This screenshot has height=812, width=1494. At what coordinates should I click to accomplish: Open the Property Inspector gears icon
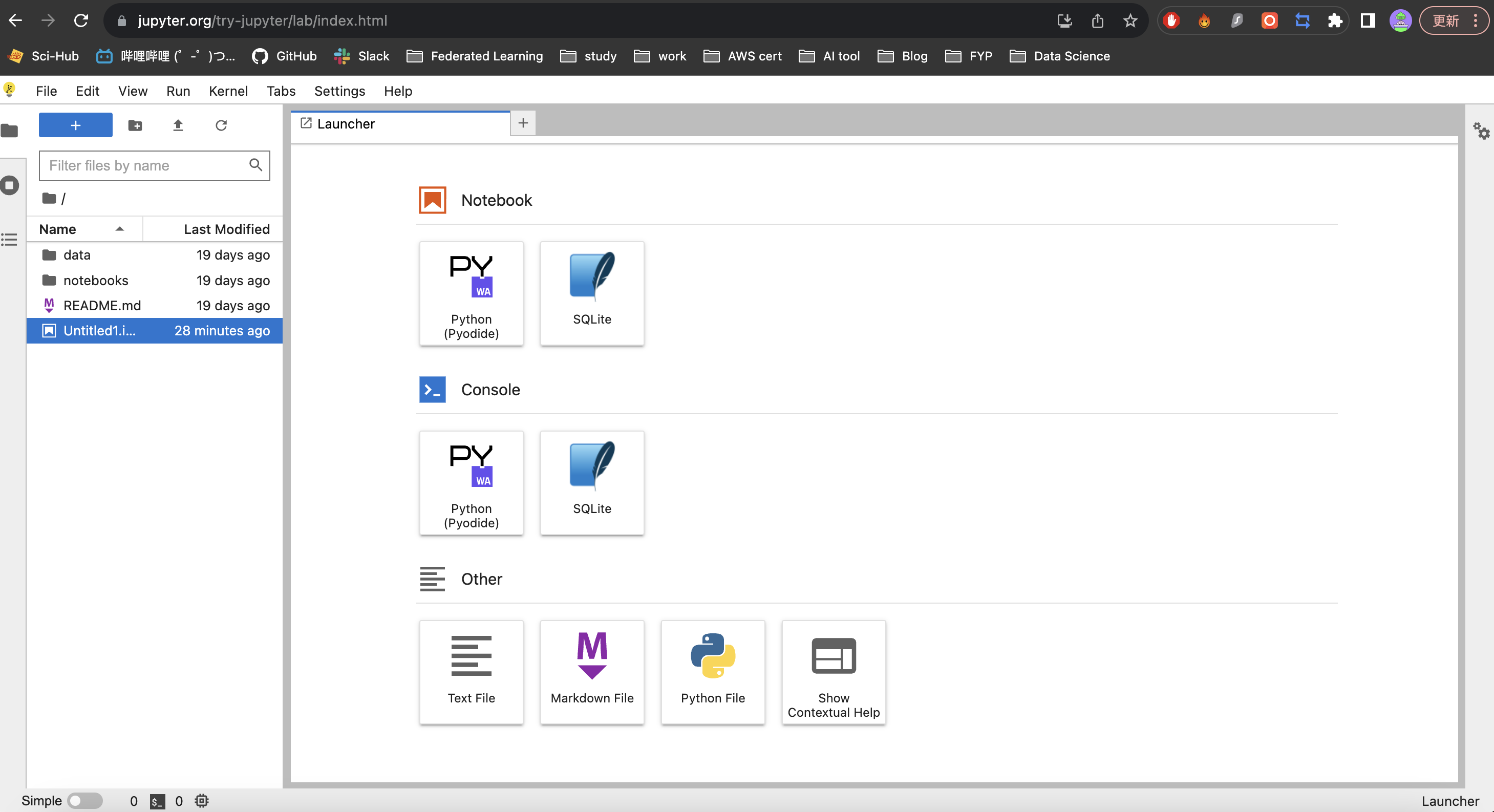click(1481, 131)
